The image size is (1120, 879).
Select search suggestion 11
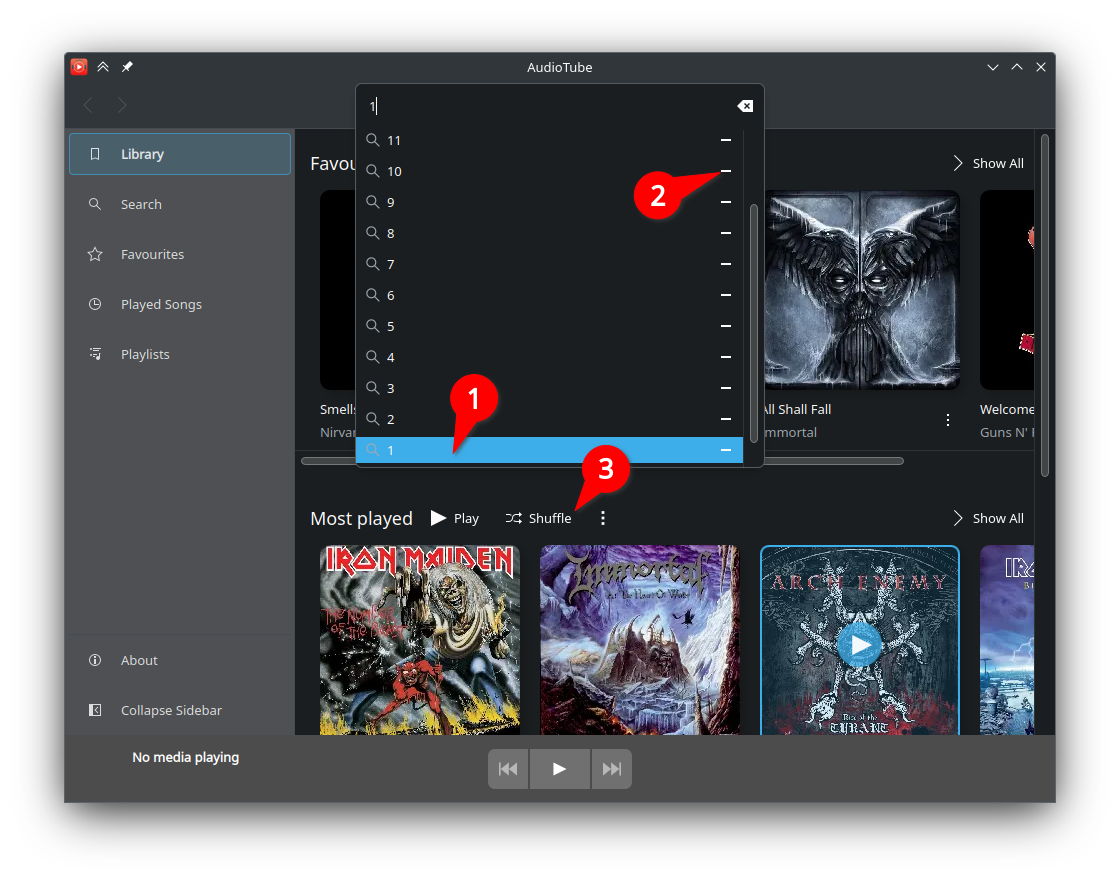pyautogui.click(x=549, y=141)
